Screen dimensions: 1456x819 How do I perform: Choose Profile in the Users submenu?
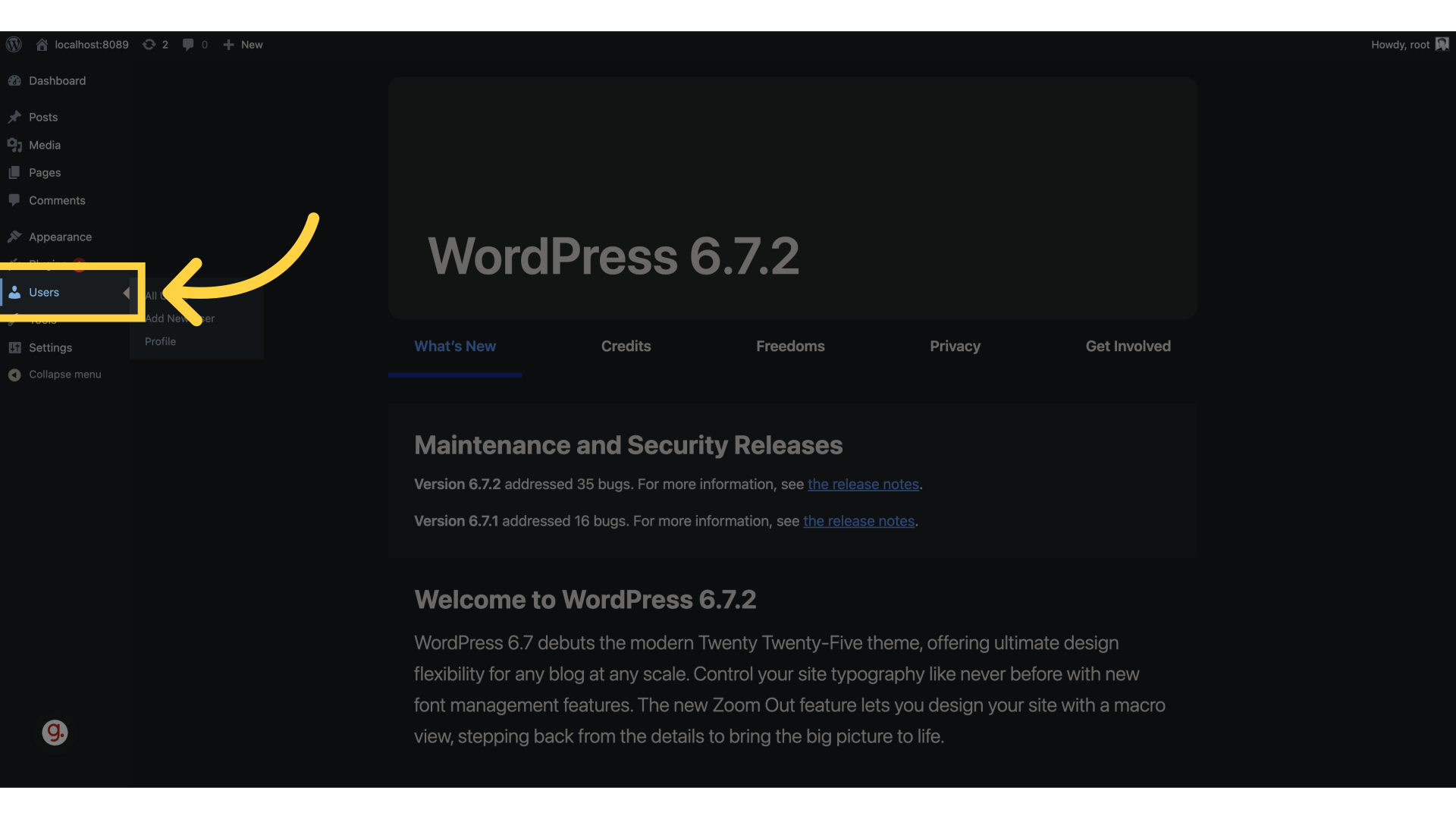(160, 341)
